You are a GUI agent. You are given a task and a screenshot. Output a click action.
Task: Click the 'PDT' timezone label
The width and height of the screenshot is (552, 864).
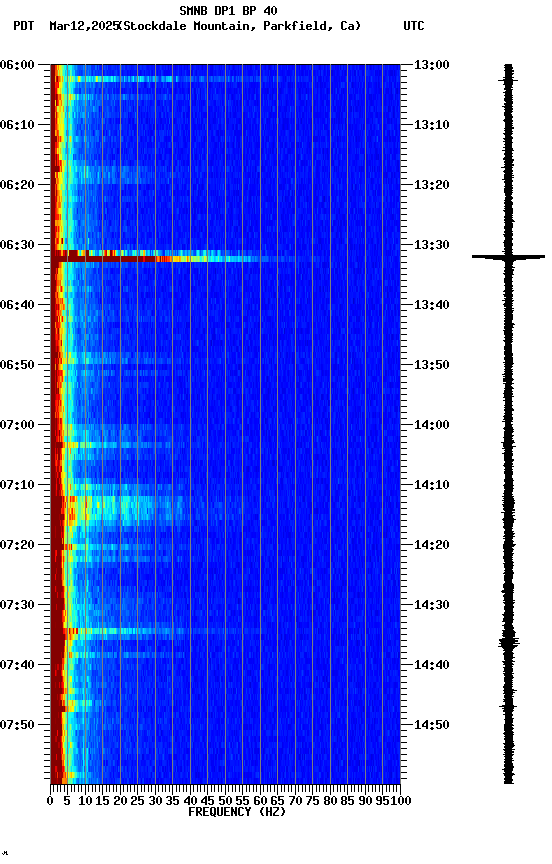(x=24, y=26)
